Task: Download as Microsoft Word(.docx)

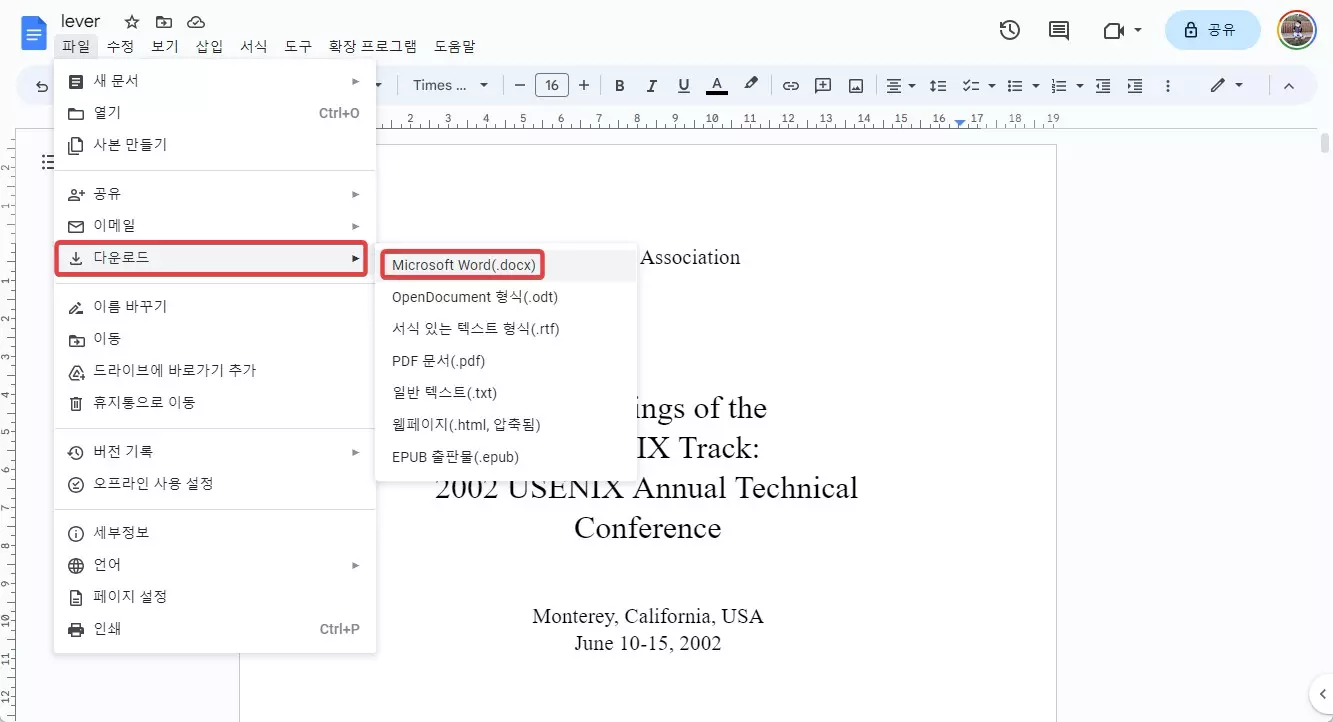Action: pyautogui.click(x=462, y=264)
